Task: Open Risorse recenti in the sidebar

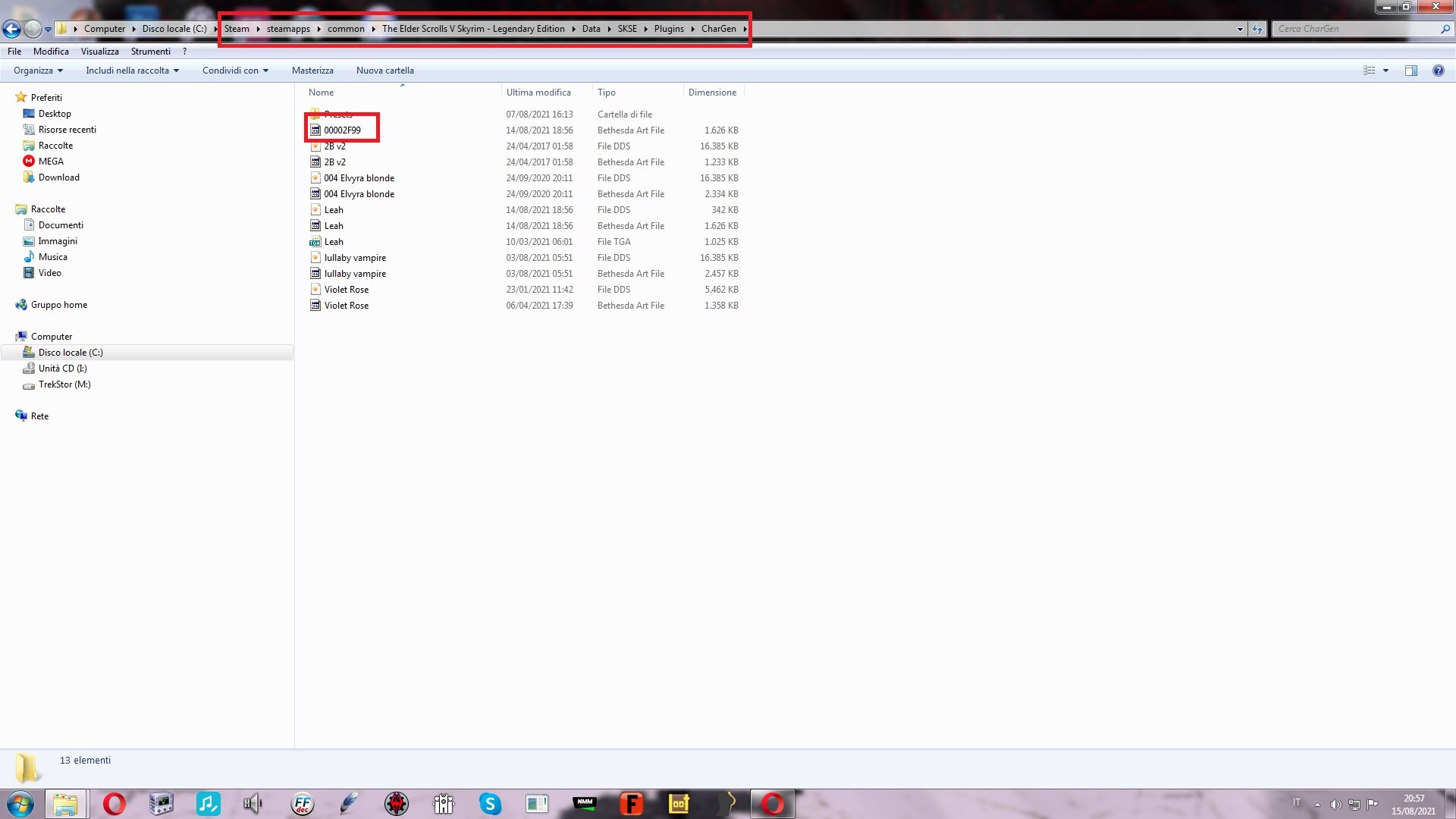Action: pyautogui.click(x=67, y=130)
